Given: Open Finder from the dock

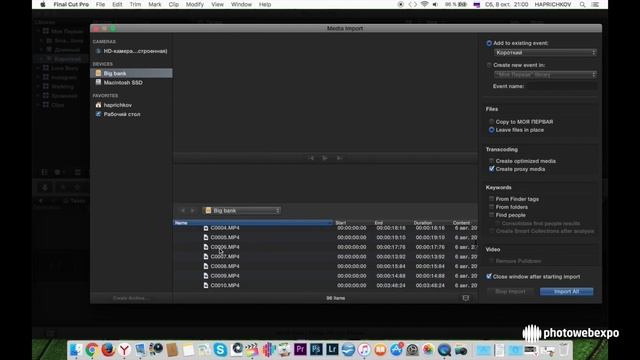Looking at the screenshot, I should 76,350.
